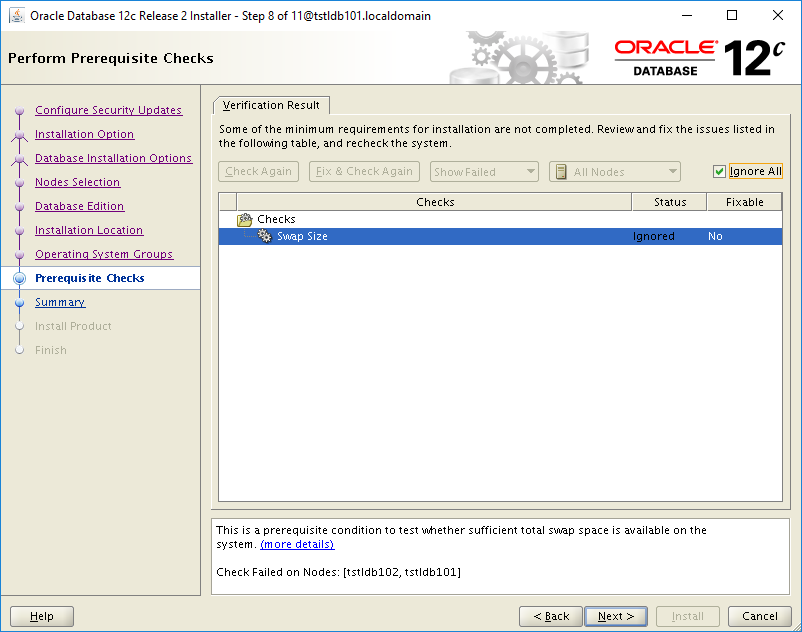
Task: Click the Summary step bullet marker
Action: click(19, 302)
